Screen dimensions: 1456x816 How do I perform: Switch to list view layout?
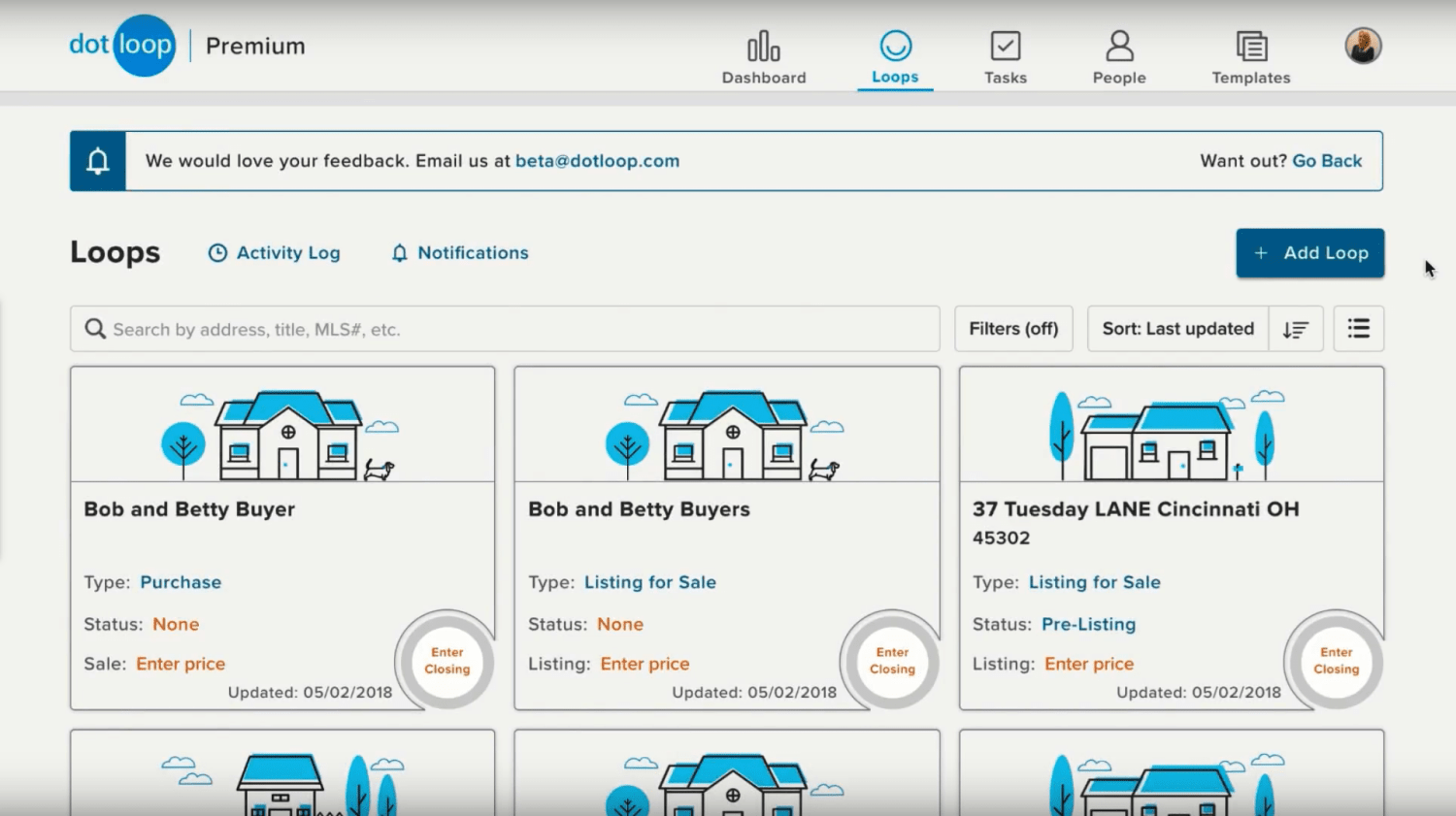(1358, 328)
